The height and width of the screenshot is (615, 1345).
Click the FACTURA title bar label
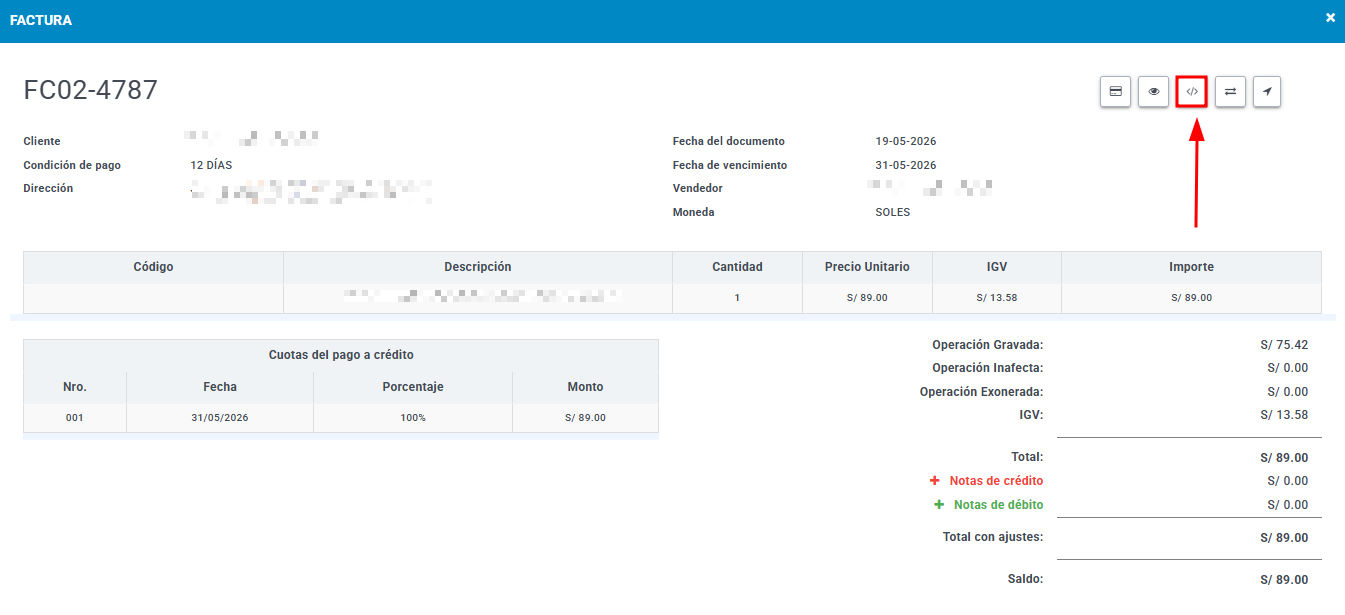pos(41,20)
